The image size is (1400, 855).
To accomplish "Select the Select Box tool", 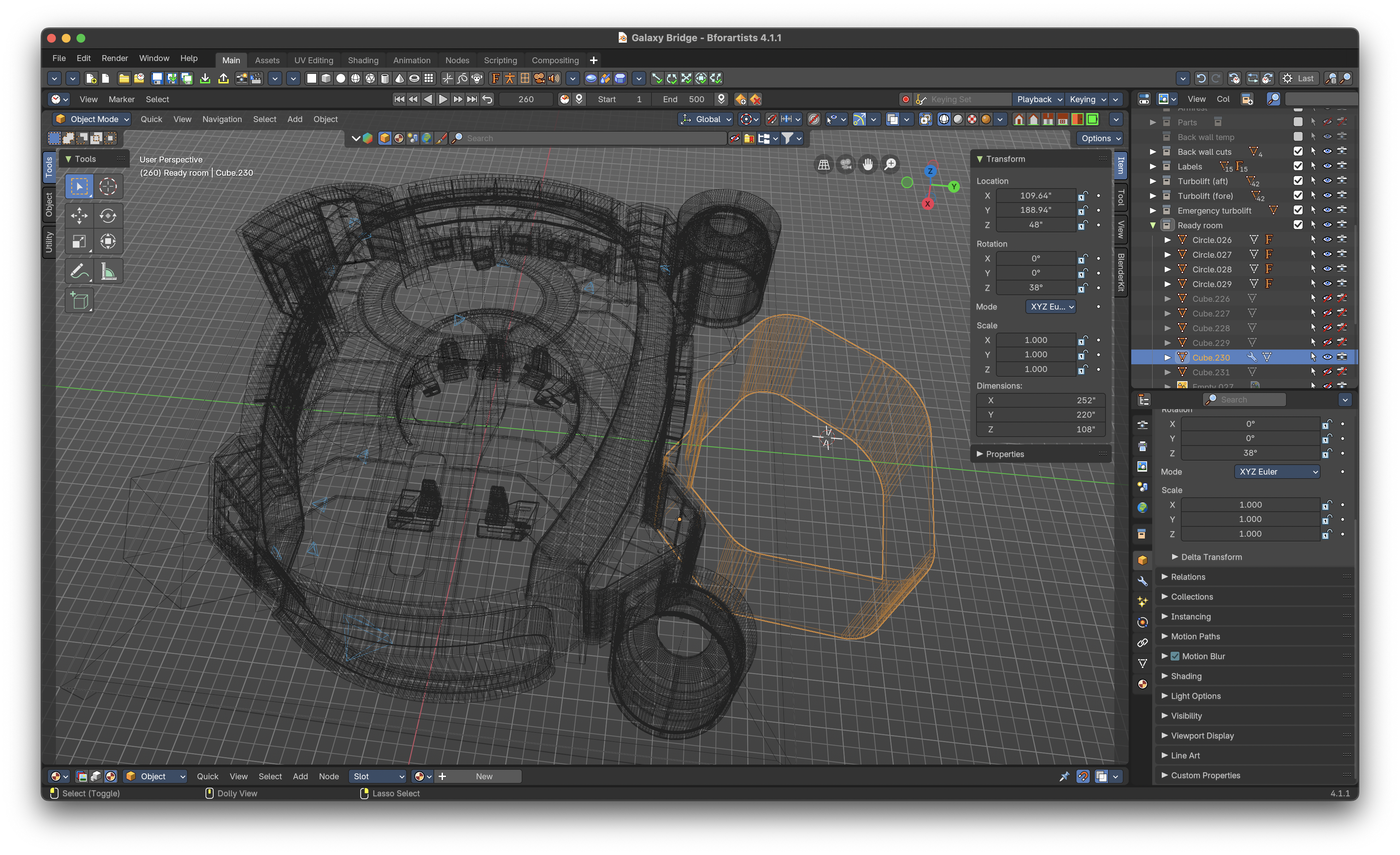I will 79,186.
